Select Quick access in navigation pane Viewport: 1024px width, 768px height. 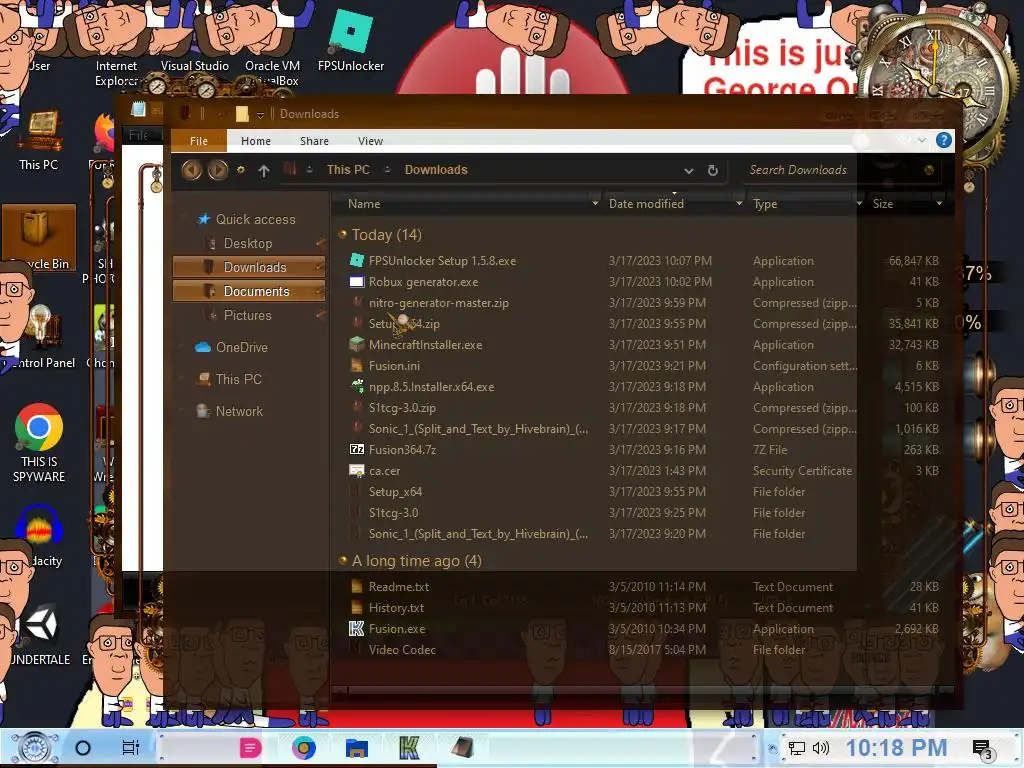coord(255,219)
